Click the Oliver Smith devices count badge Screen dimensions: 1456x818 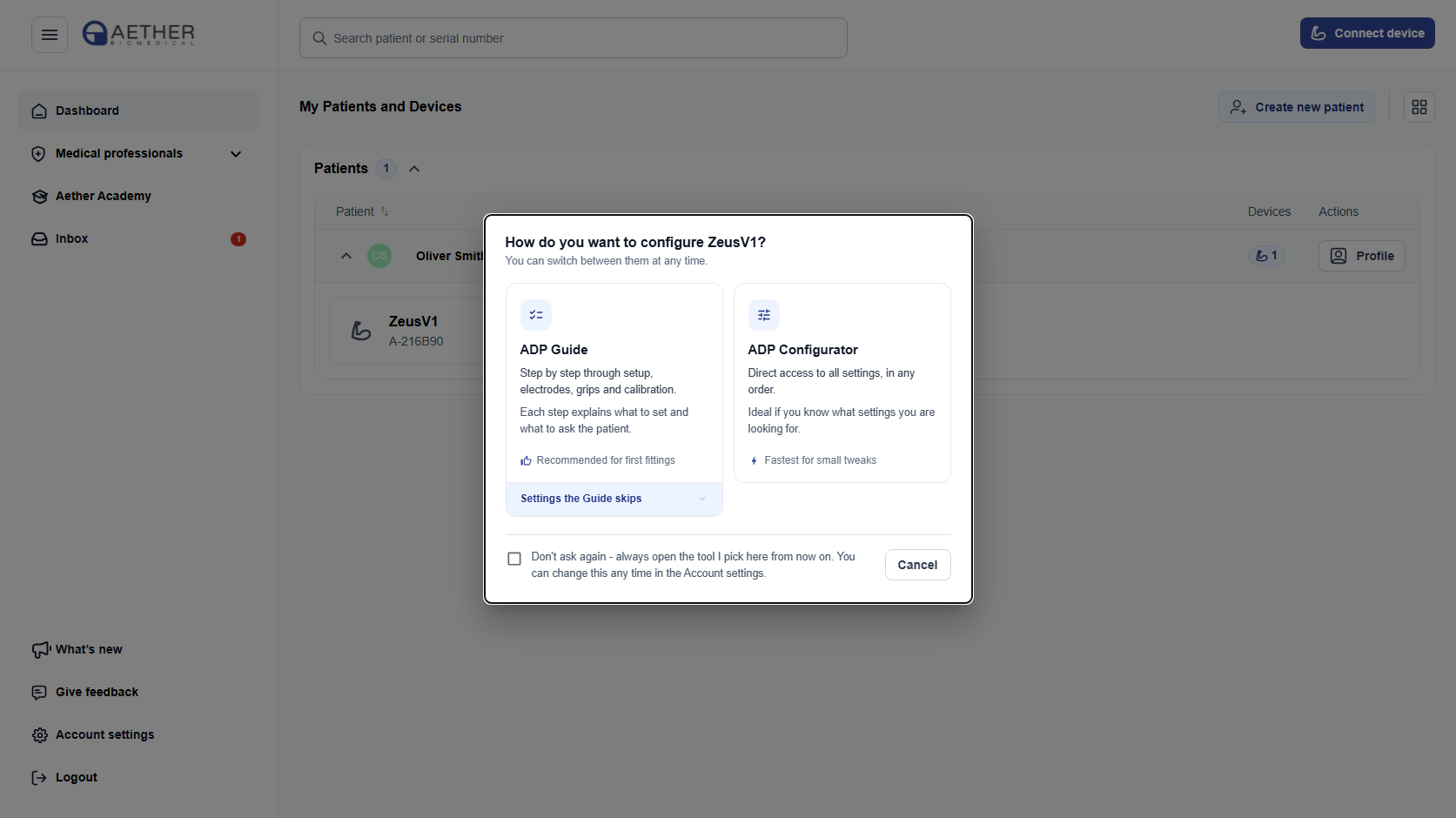click(1266, 256)
